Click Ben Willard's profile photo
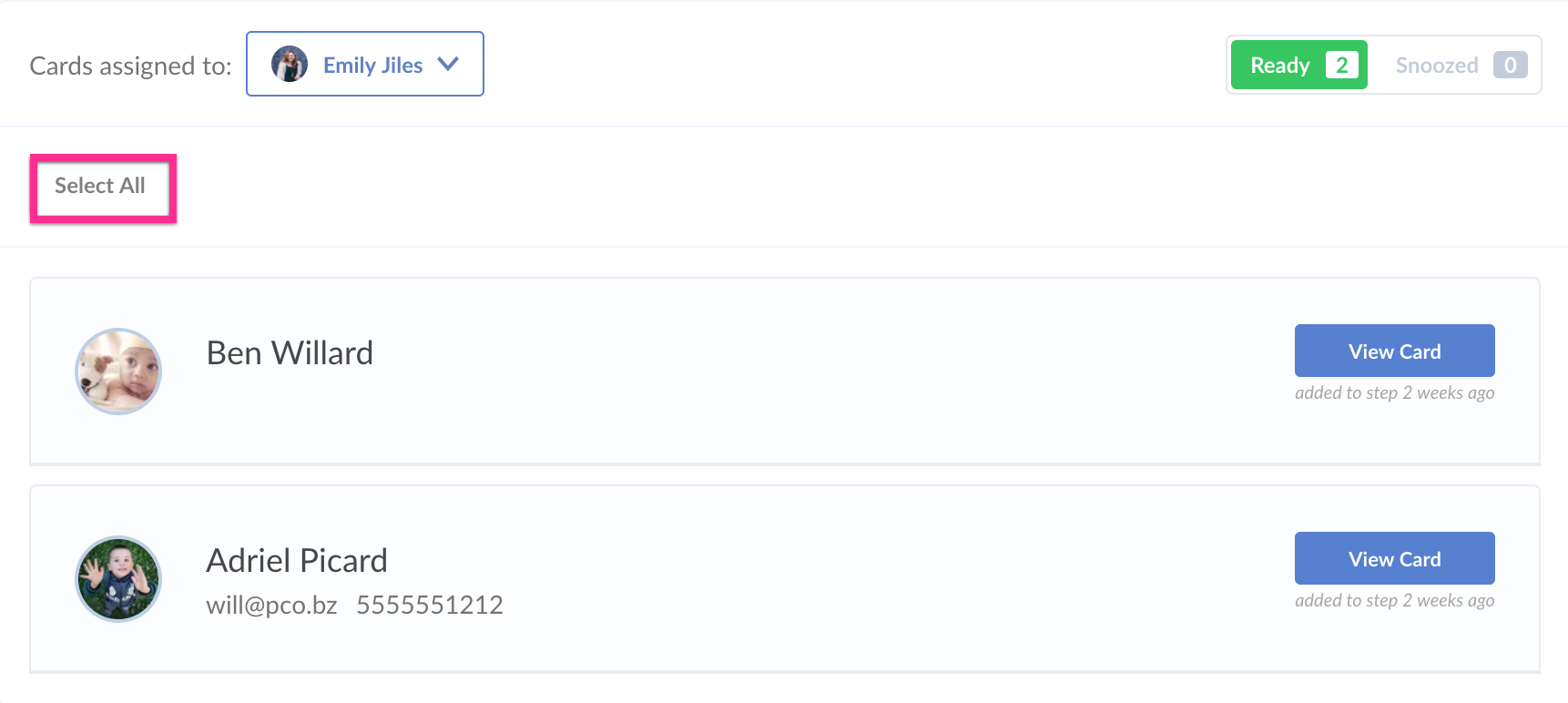 point(118,372)
